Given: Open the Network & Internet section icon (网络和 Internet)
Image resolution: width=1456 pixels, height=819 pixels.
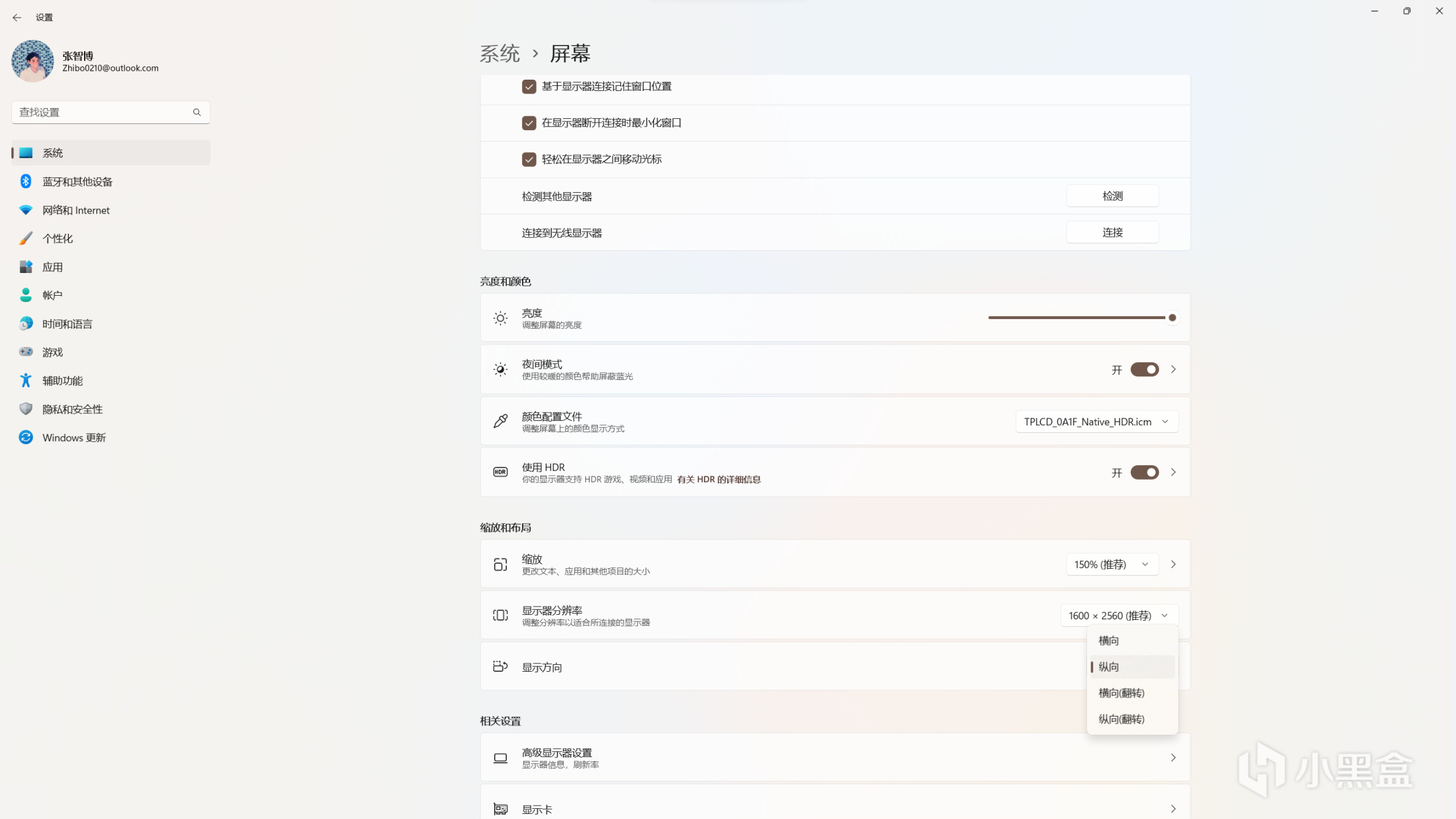Looking at the screenshot, I should point(25,210).
